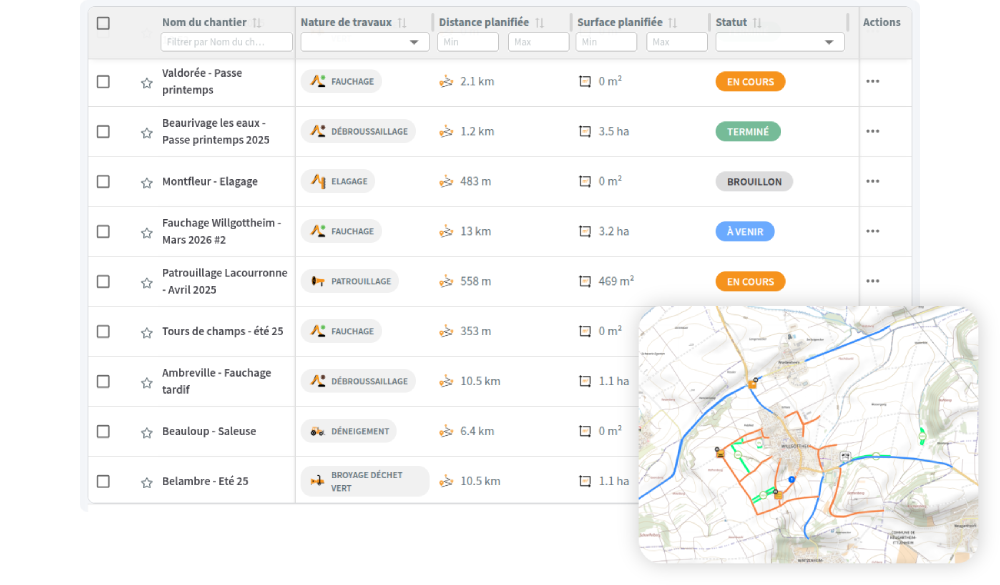Viewport: 1000px width, 585px height.
Task: Star the Valdorée - Passe printemps row
Action: click(x=147, y=83)
